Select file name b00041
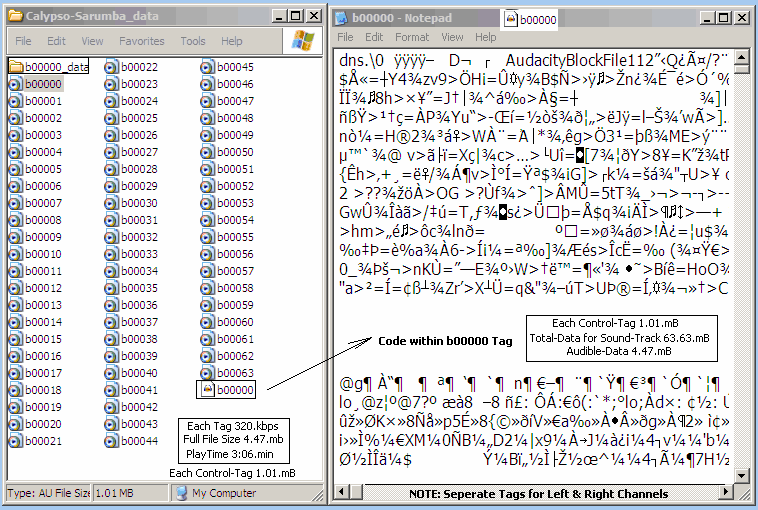Screen dimensions: 758x510 pos(139,390)
